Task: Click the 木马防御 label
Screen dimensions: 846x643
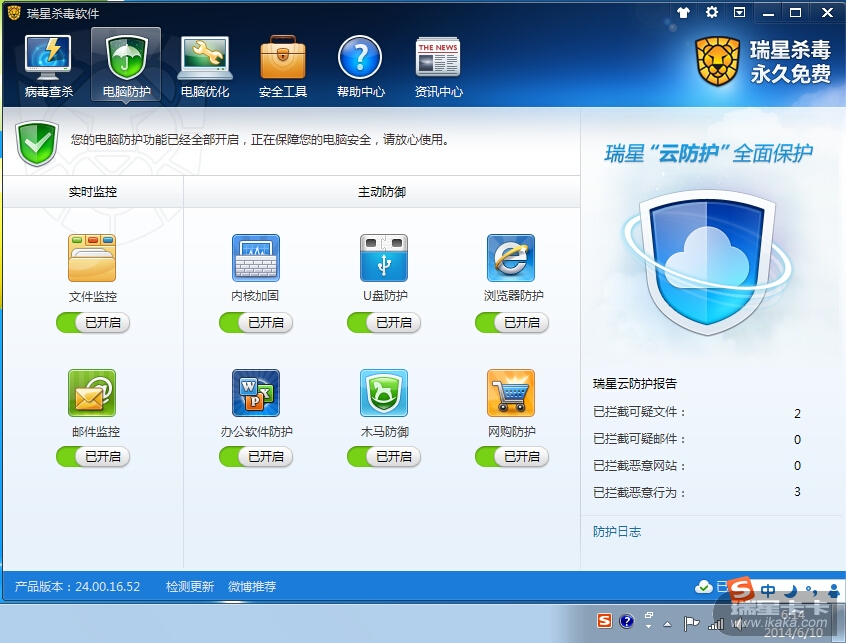Action: click(x=385, y=432)
